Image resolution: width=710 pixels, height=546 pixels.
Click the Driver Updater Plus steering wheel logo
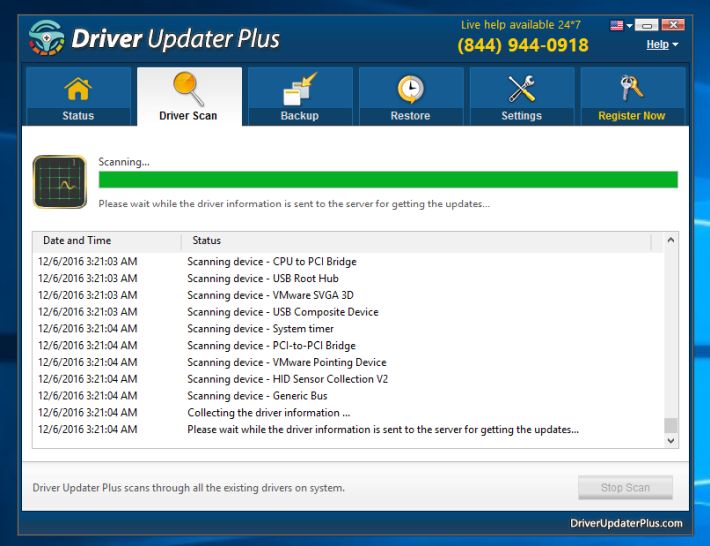(x=46, y=38)
